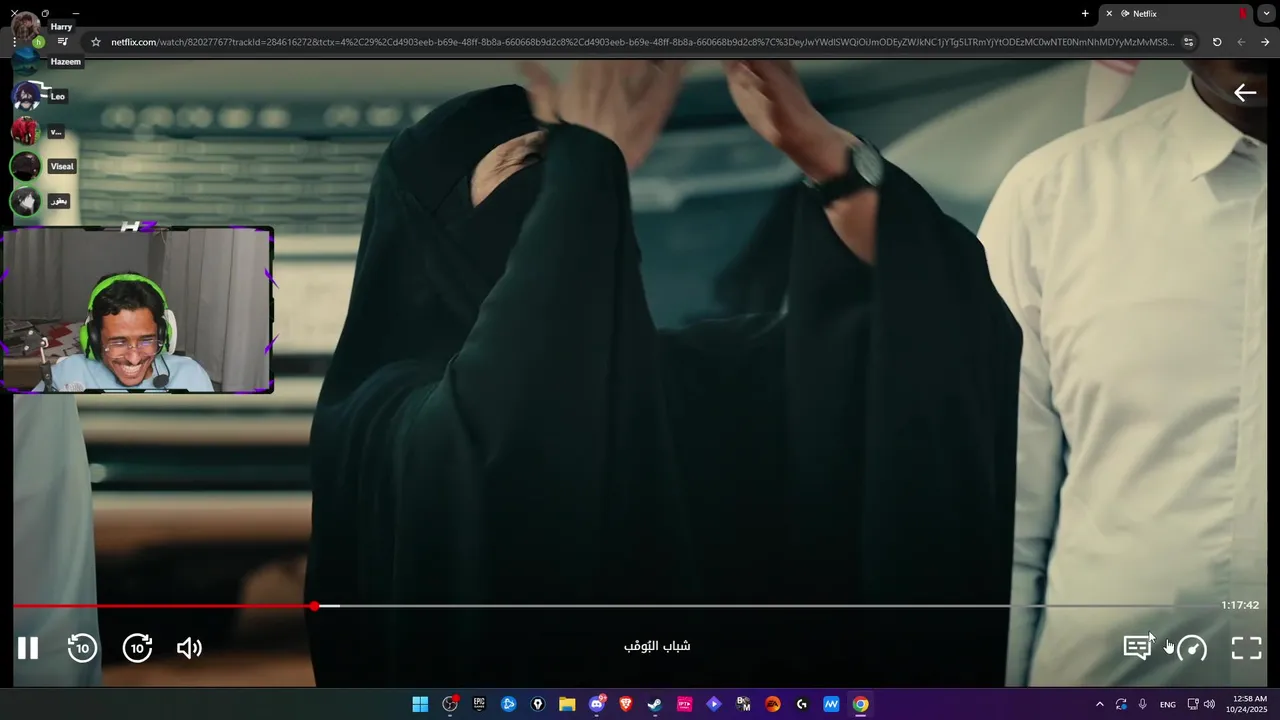Open the IPTV app in taskbar

pyautogui.click(x=685, y=704)
